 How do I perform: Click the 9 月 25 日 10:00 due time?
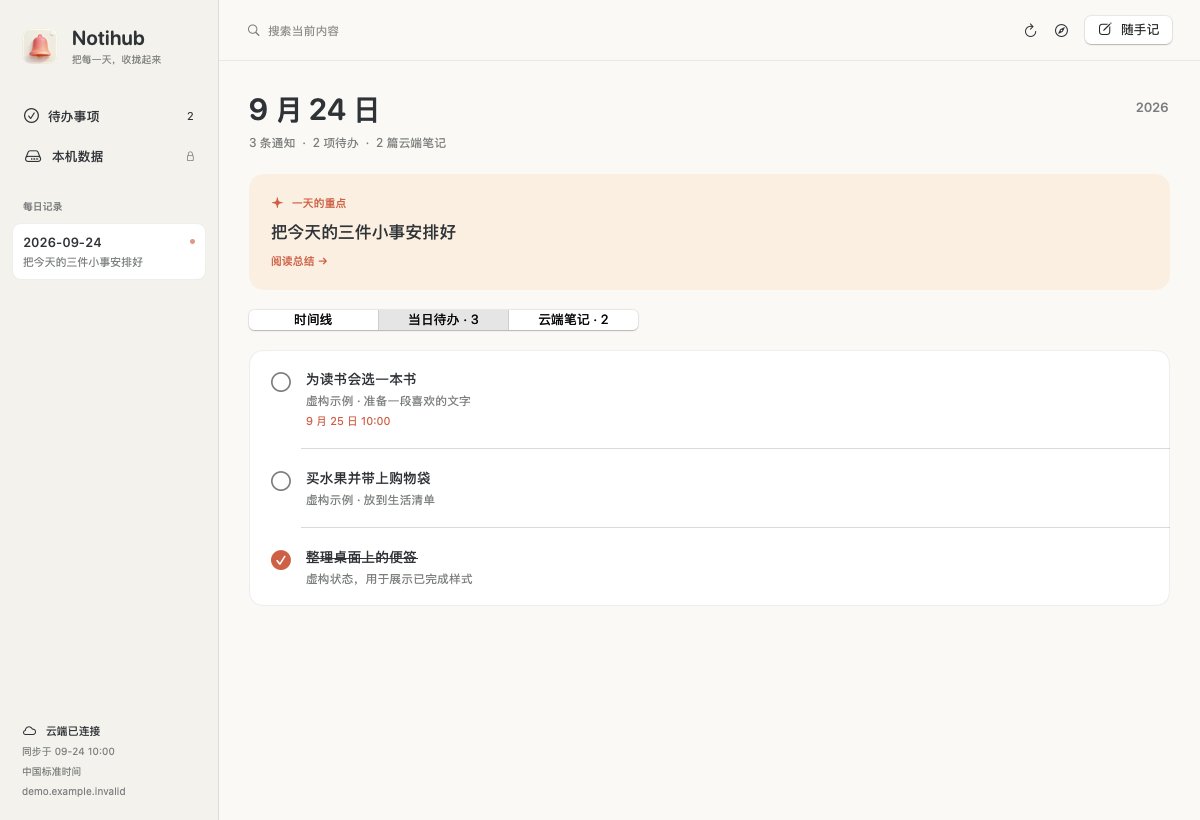348,421
